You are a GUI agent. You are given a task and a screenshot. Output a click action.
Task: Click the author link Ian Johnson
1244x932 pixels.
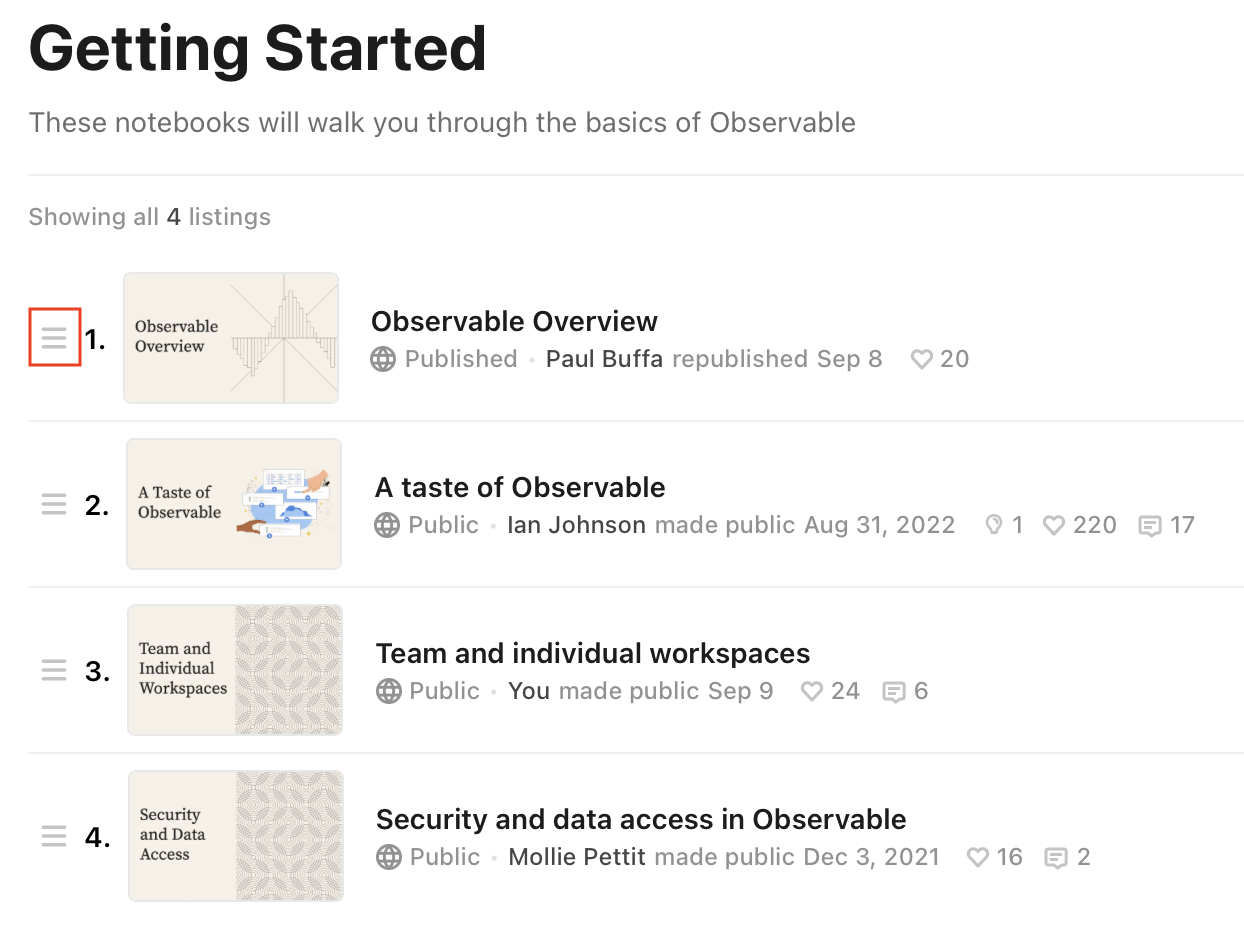(576, 525)
